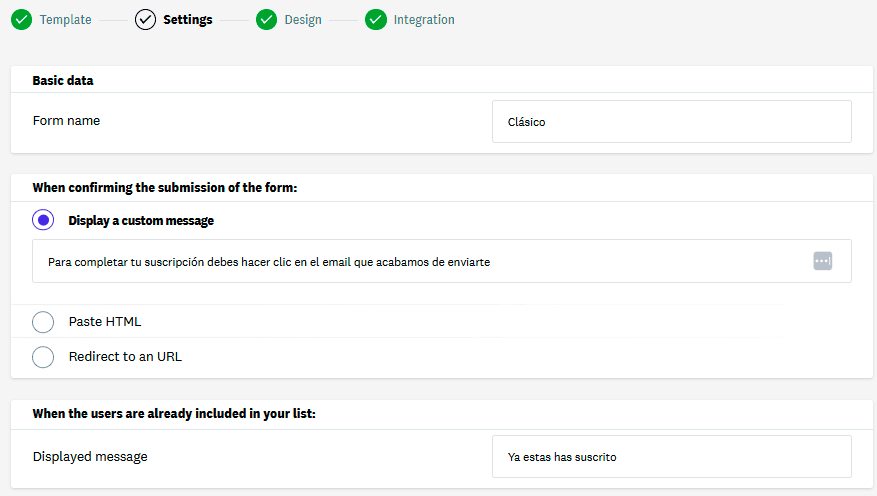Select the Paste HTML radio button

click(43, 322)
